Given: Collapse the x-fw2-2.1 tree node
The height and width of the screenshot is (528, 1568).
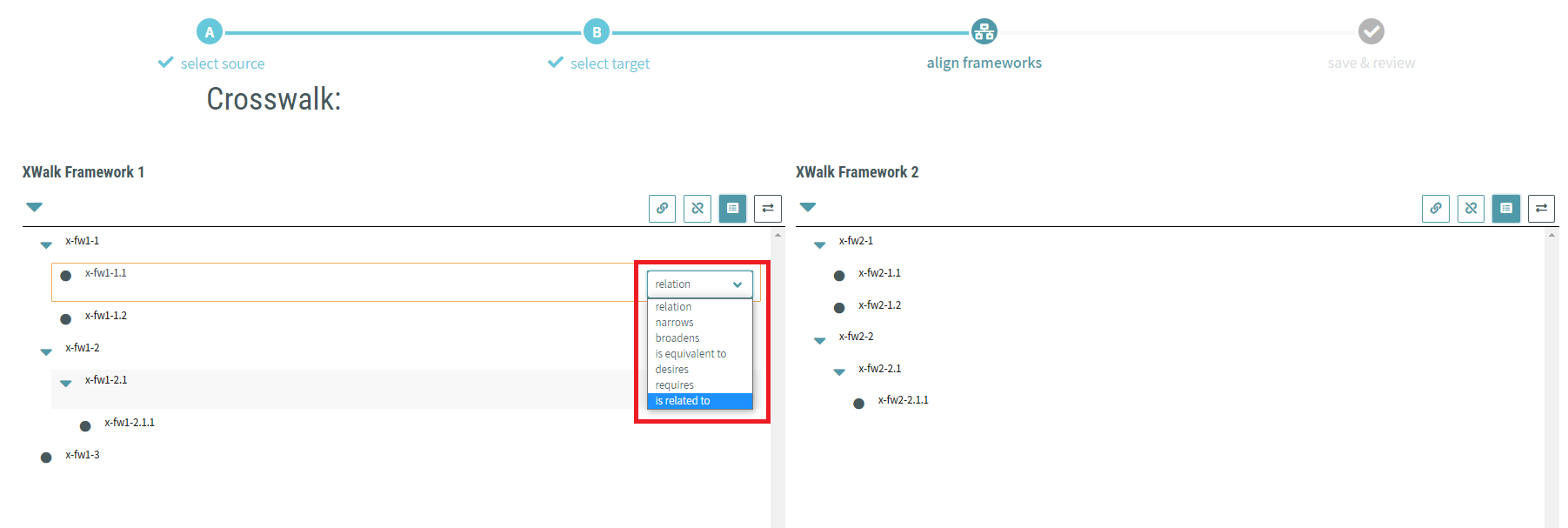Looking at the screenshot, I should (839, 372).
